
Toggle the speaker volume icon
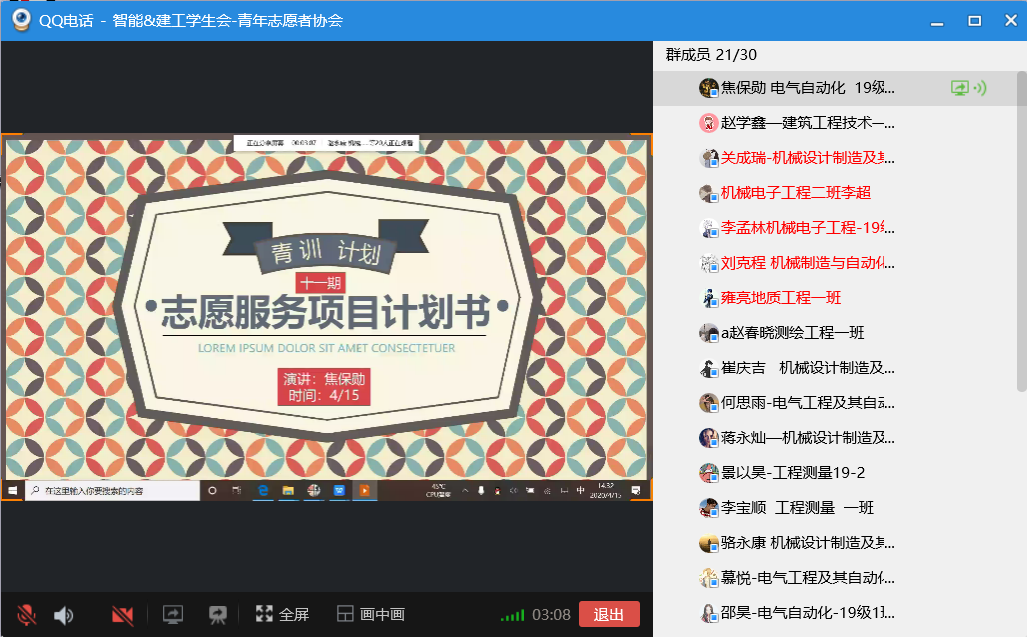click(x=63, y=614)
